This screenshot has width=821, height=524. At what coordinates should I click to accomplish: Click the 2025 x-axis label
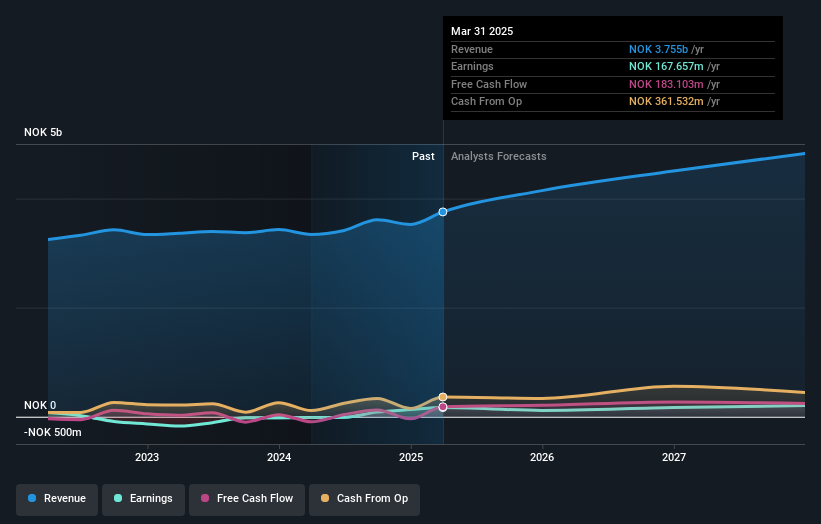(x=411, y=457)
